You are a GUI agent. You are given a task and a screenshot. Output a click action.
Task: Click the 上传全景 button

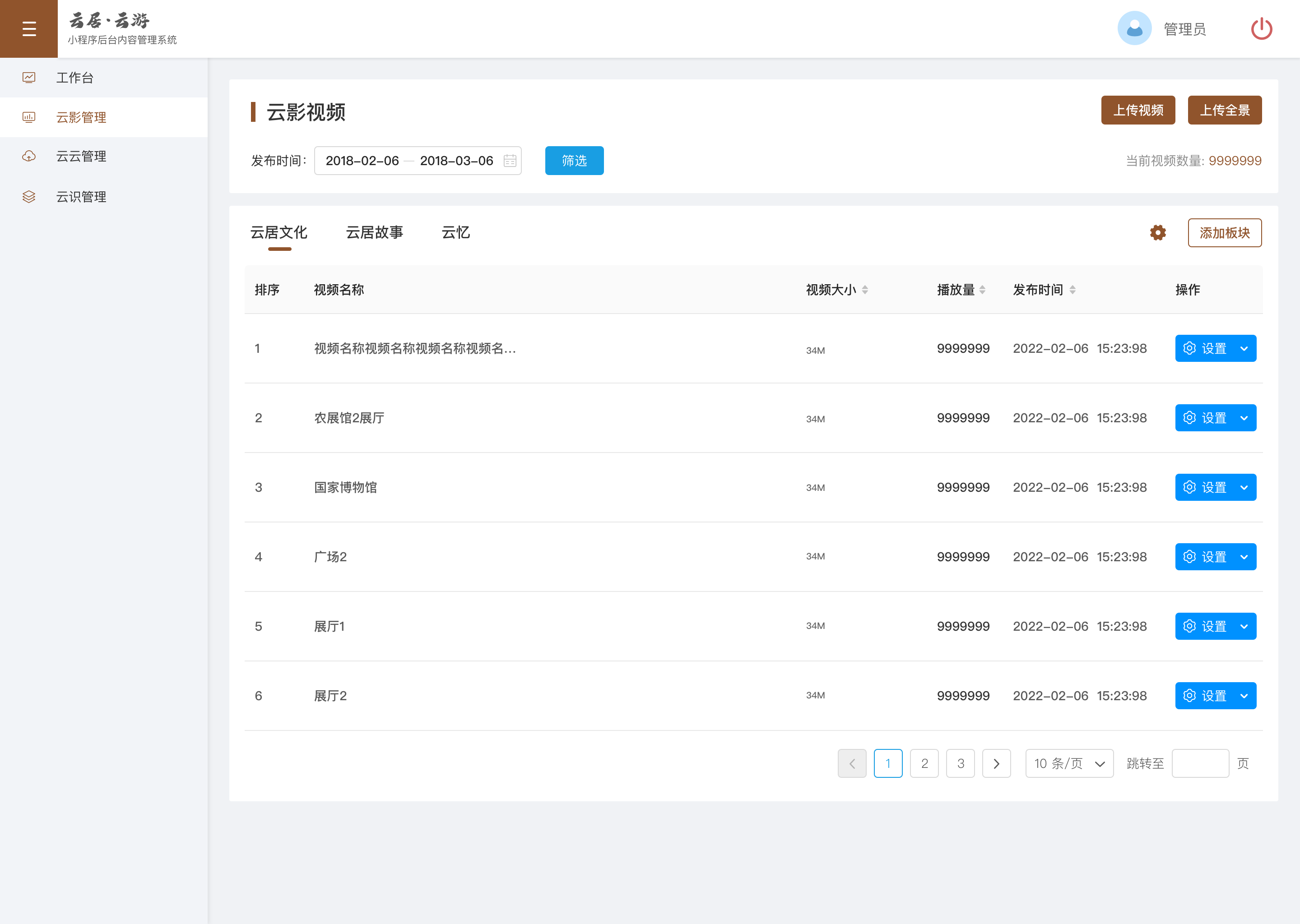[1225, 111]
